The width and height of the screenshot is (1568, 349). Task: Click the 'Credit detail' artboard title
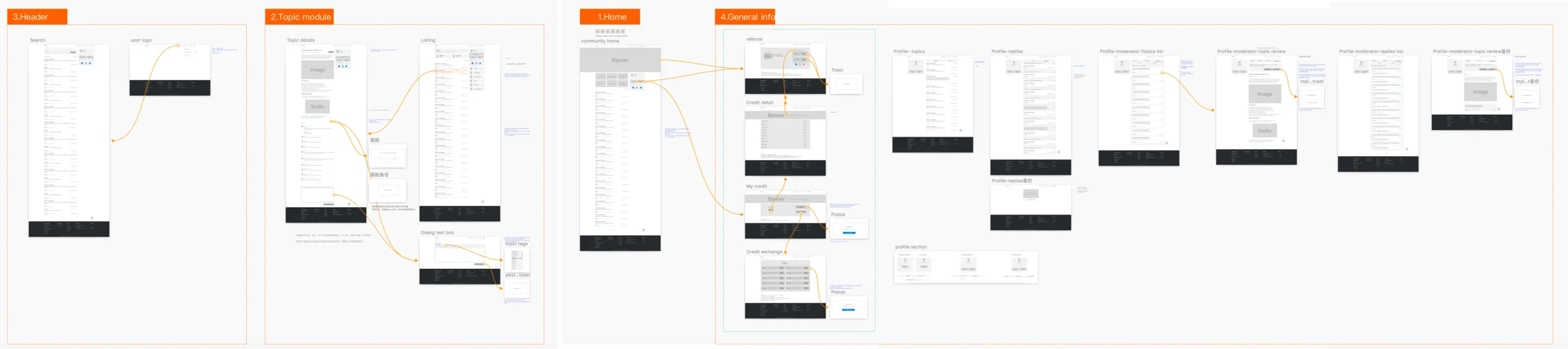[759, 102]
